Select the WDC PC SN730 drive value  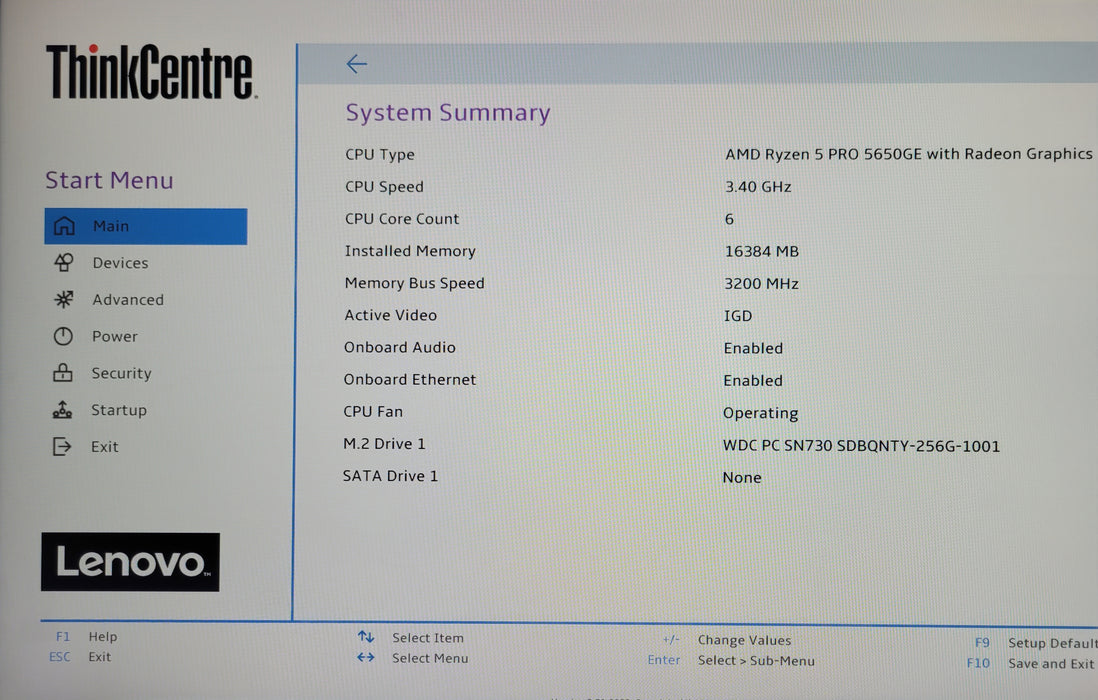861,446
